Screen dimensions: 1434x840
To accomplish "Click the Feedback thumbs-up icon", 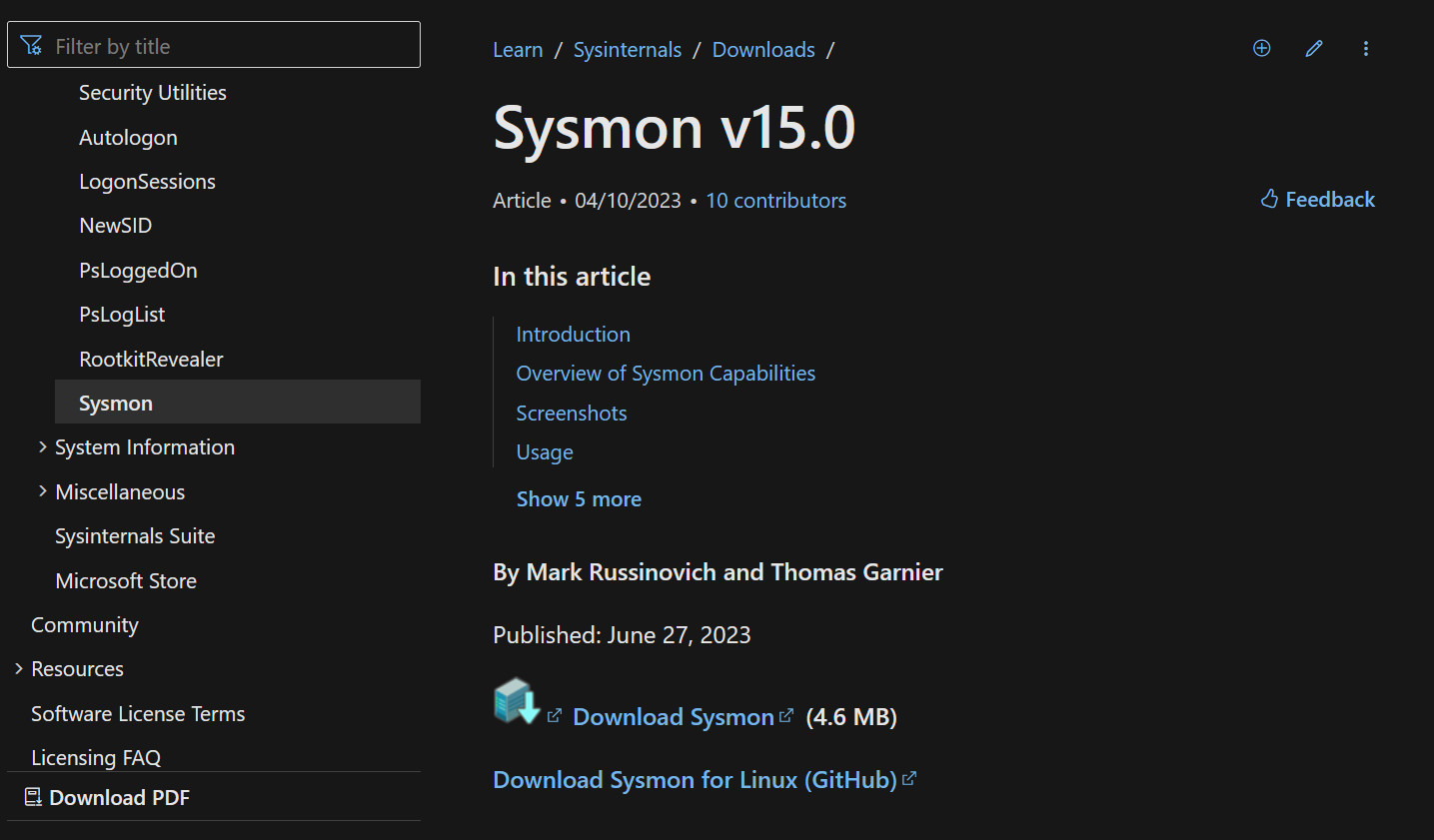I will pos(1267,199).
